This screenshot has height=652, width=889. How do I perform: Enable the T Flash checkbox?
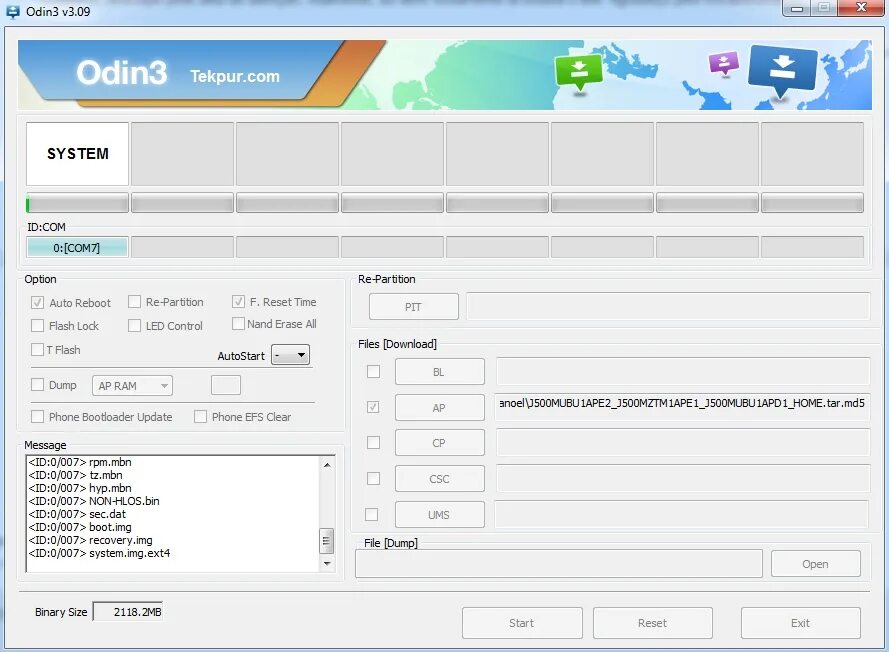[37, 349]
